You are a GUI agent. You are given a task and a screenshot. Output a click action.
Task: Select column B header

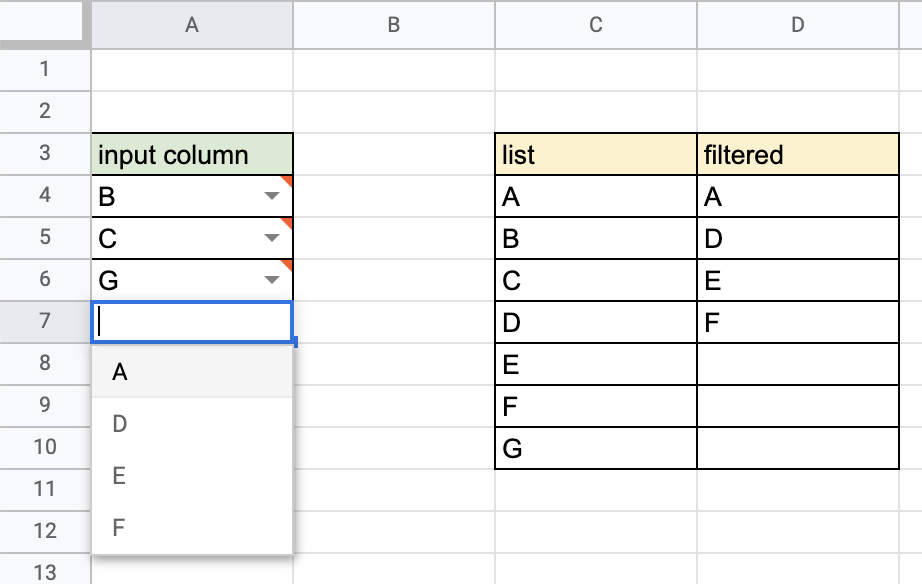tap(394, 25)
